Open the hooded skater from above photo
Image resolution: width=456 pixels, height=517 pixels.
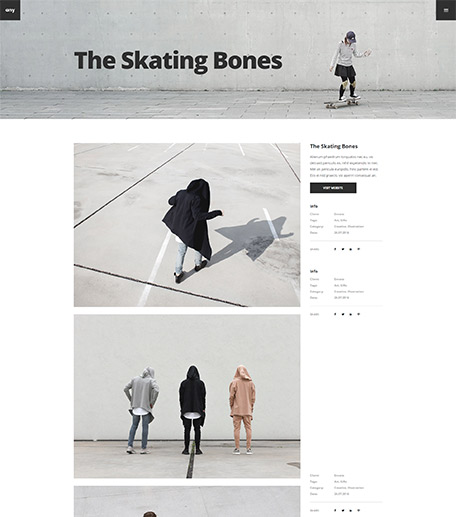coord(187,225)
